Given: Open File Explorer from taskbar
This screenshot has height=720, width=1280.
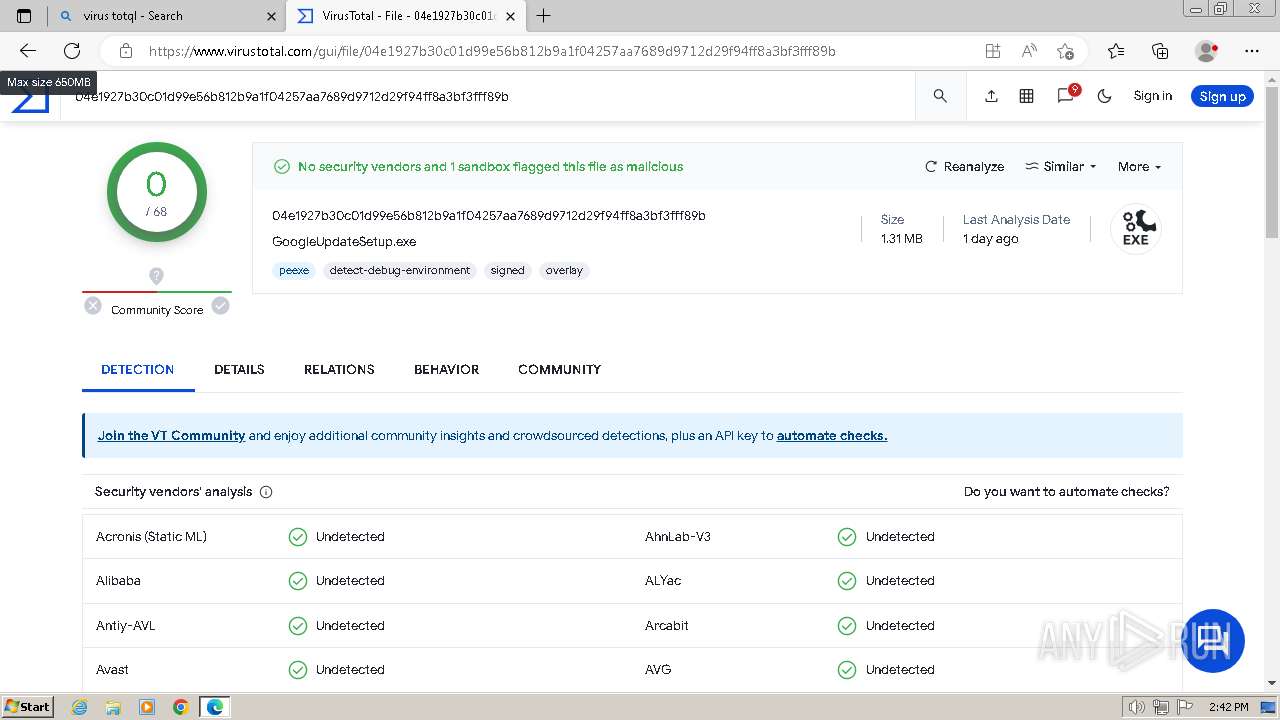Looking at the screenshot, I should click(114, 707).
